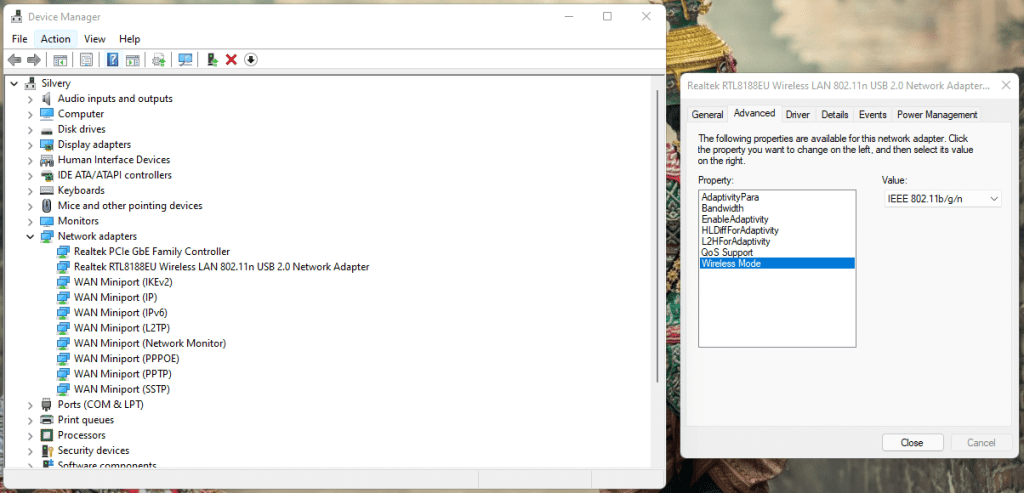Click the Display adapters category icon
This screenshot has height=493, width=1024.
[46, 144]
